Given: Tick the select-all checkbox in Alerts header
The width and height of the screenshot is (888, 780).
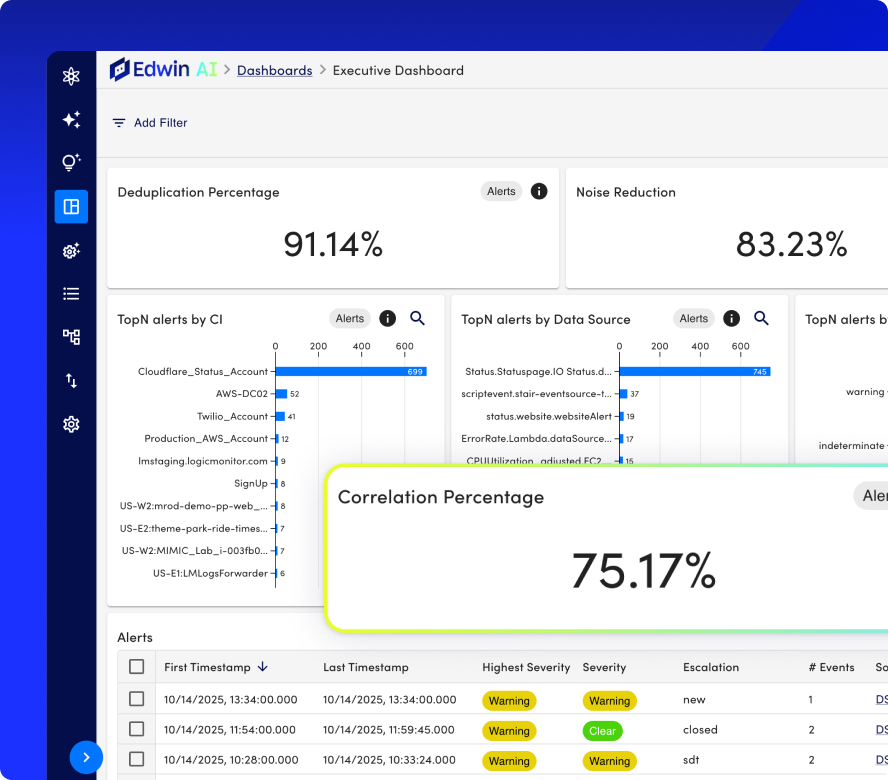Looking at the screenshot, I should pos(136,667).
